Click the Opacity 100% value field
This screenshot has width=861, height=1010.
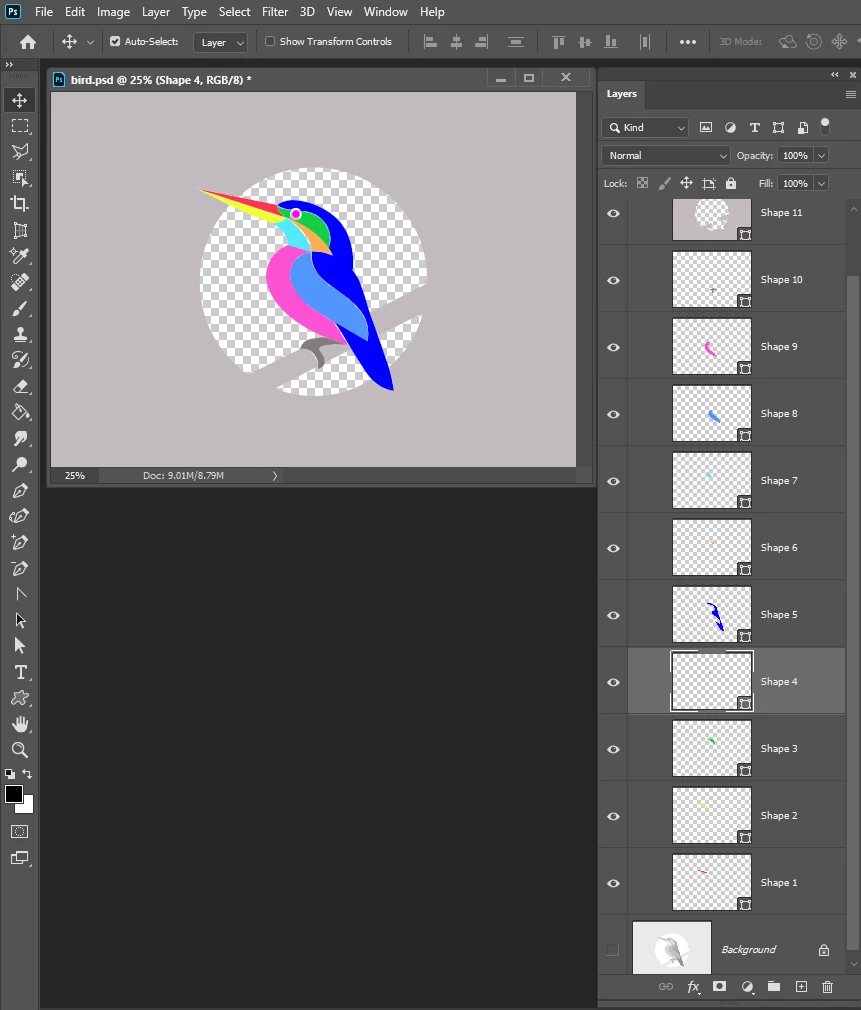coord(795,156)
